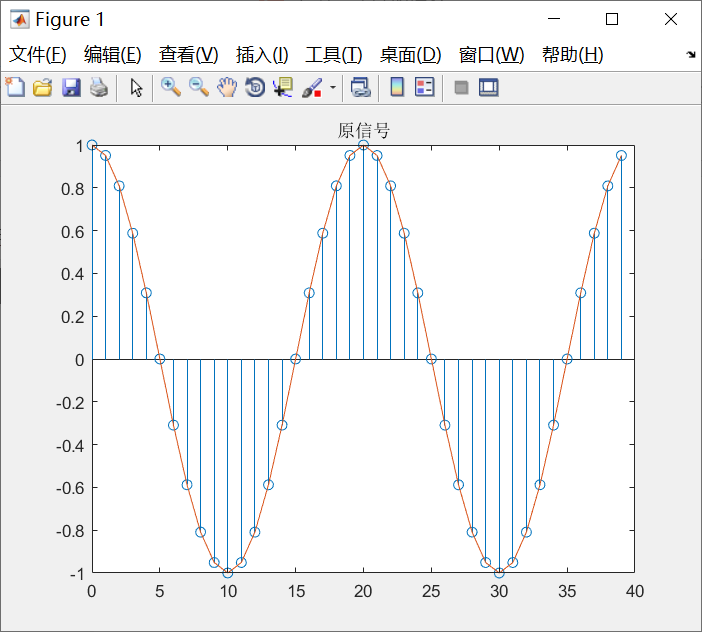702x632 pixels.
Task: Click the y-axis label 0.8
Action: 73,189
